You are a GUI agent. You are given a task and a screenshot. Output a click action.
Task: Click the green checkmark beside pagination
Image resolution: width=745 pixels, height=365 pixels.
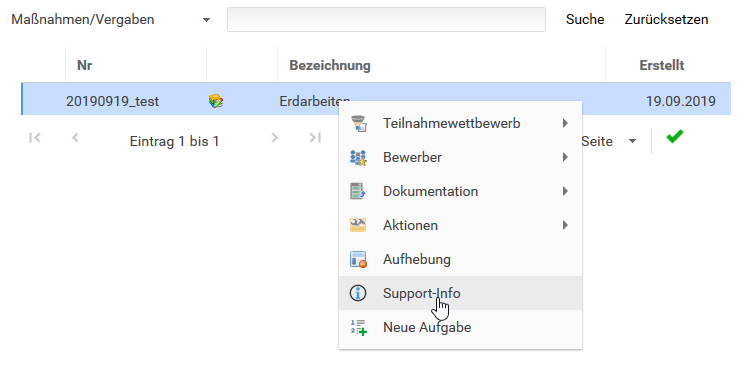pos(675,136)
